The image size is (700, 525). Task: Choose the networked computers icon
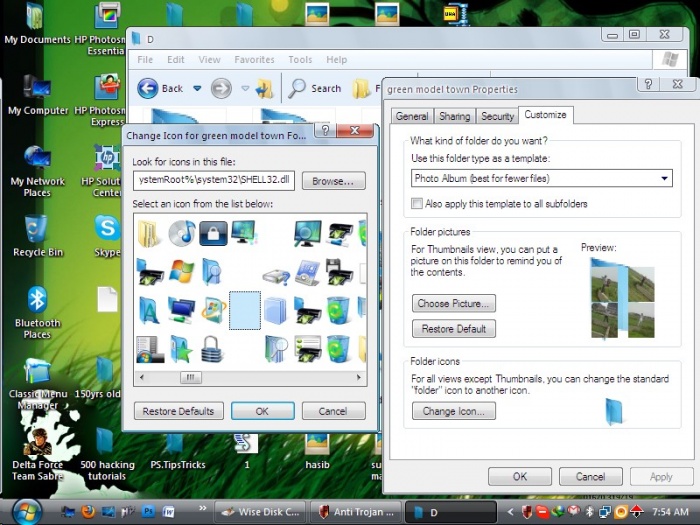[x=181, y=310]
